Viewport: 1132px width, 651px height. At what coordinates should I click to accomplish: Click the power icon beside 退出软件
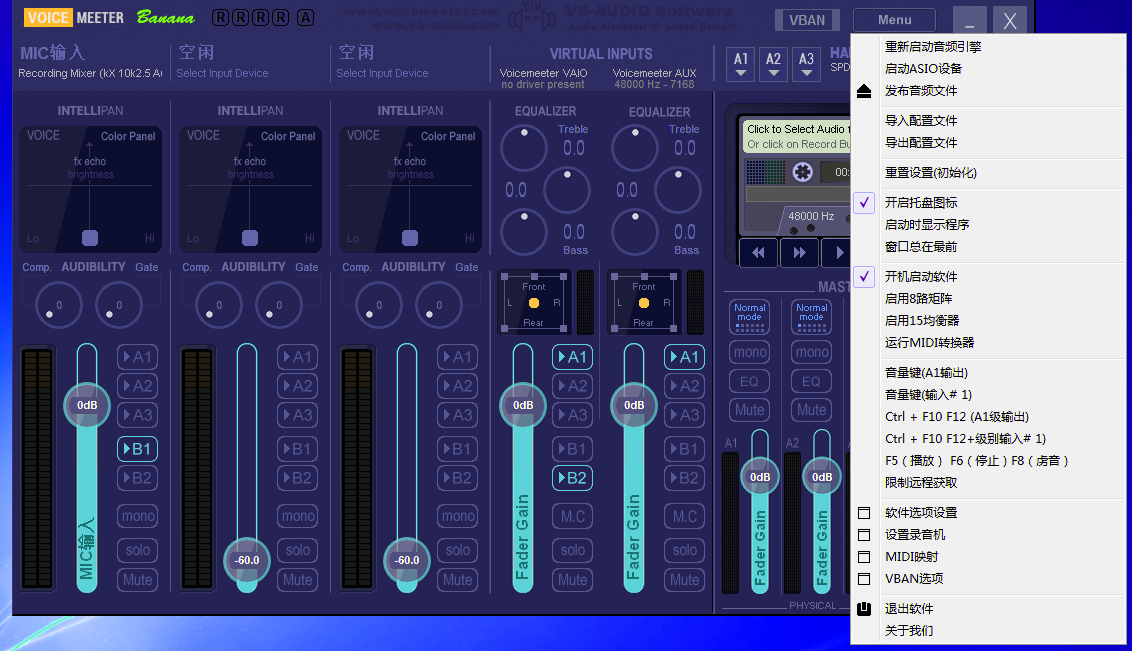tap(865, 609)
